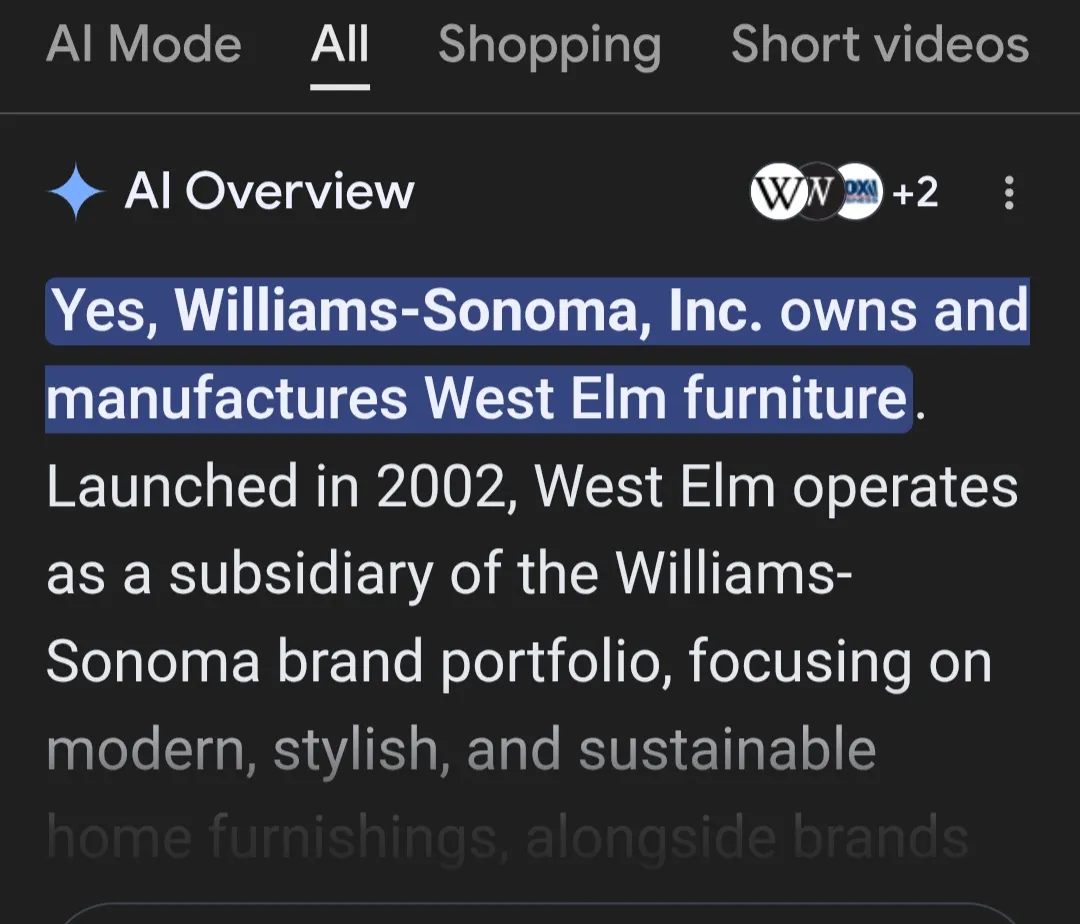Screen dimensions: 1080x924
Task: Click the dark italic W source icon
Action: (x=818, y=191)
